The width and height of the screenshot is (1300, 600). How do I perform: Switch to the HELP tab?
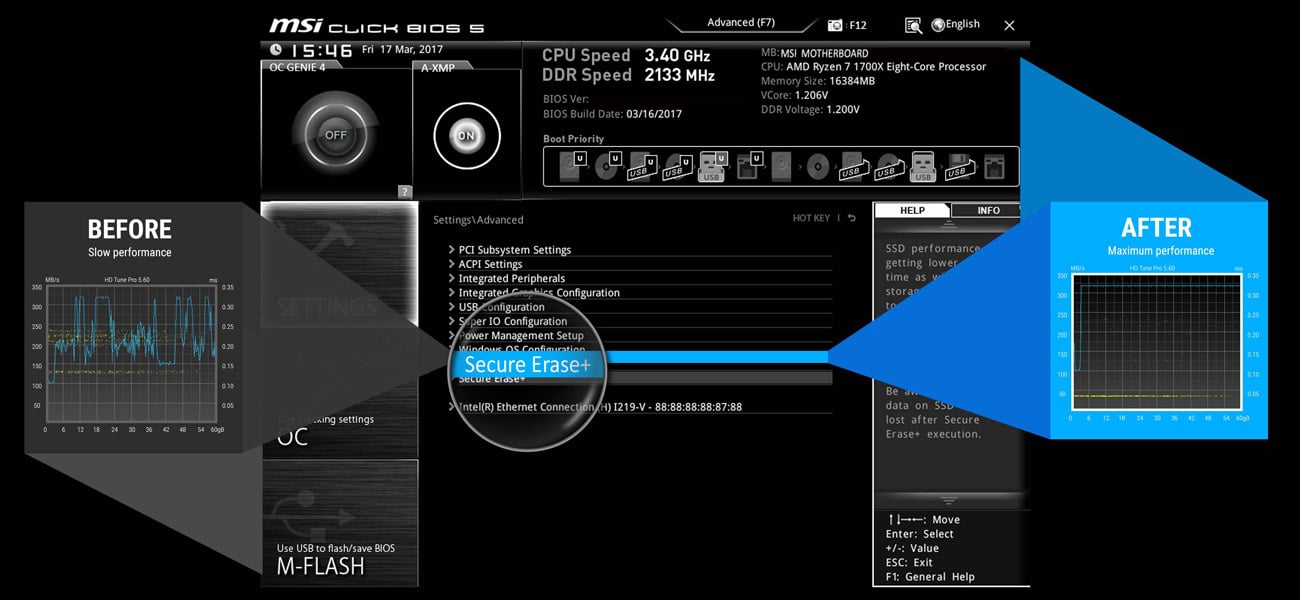(x=912, y=210)
